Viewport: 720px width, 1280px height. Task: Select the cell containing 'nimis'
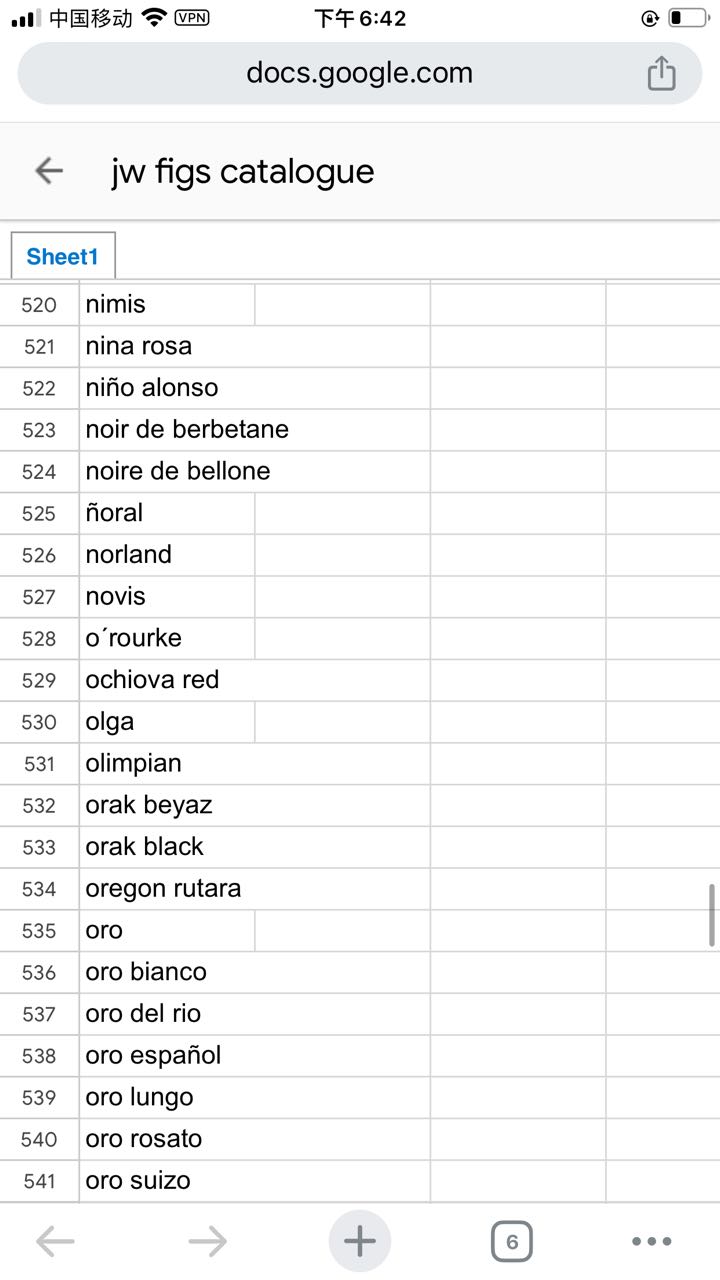tap(167, 304)
